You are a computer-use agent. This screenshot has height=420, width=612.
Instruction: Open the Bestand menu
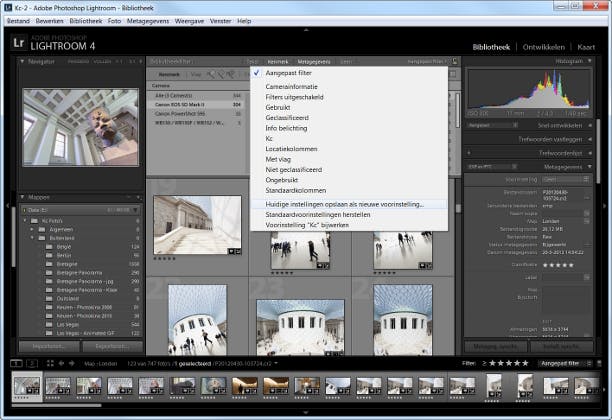[x=20, y=20]
